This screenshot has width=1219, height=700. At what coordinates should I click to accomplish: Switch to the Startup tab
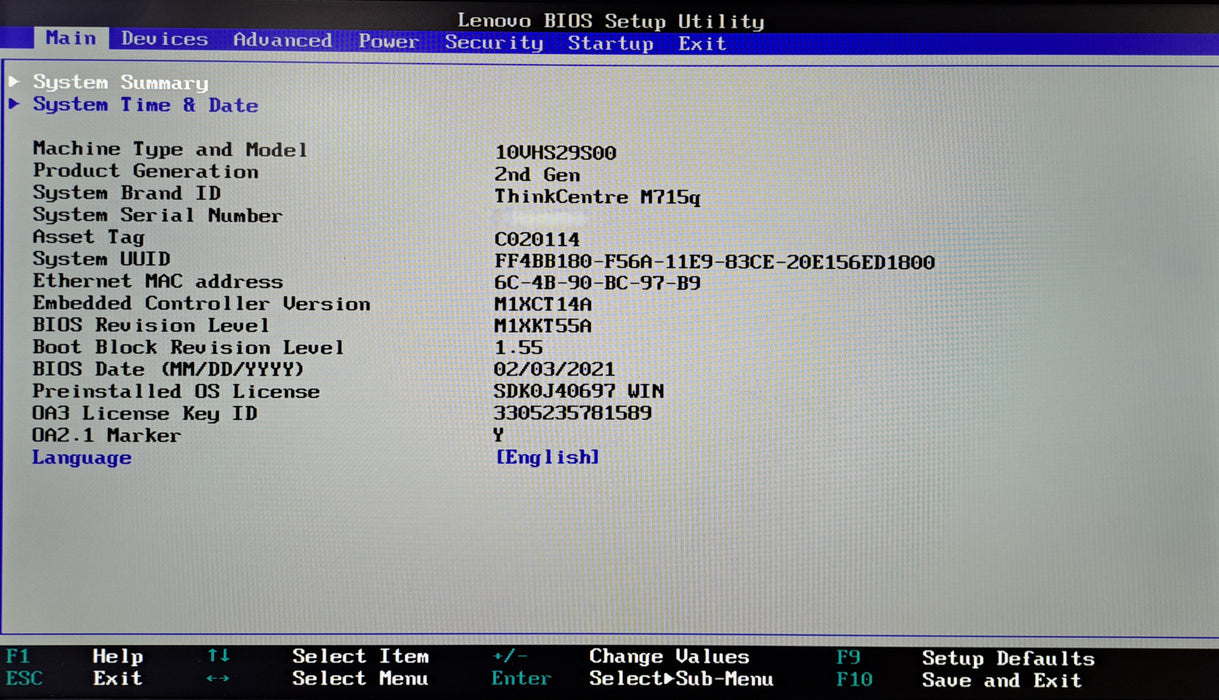point(611,43)
